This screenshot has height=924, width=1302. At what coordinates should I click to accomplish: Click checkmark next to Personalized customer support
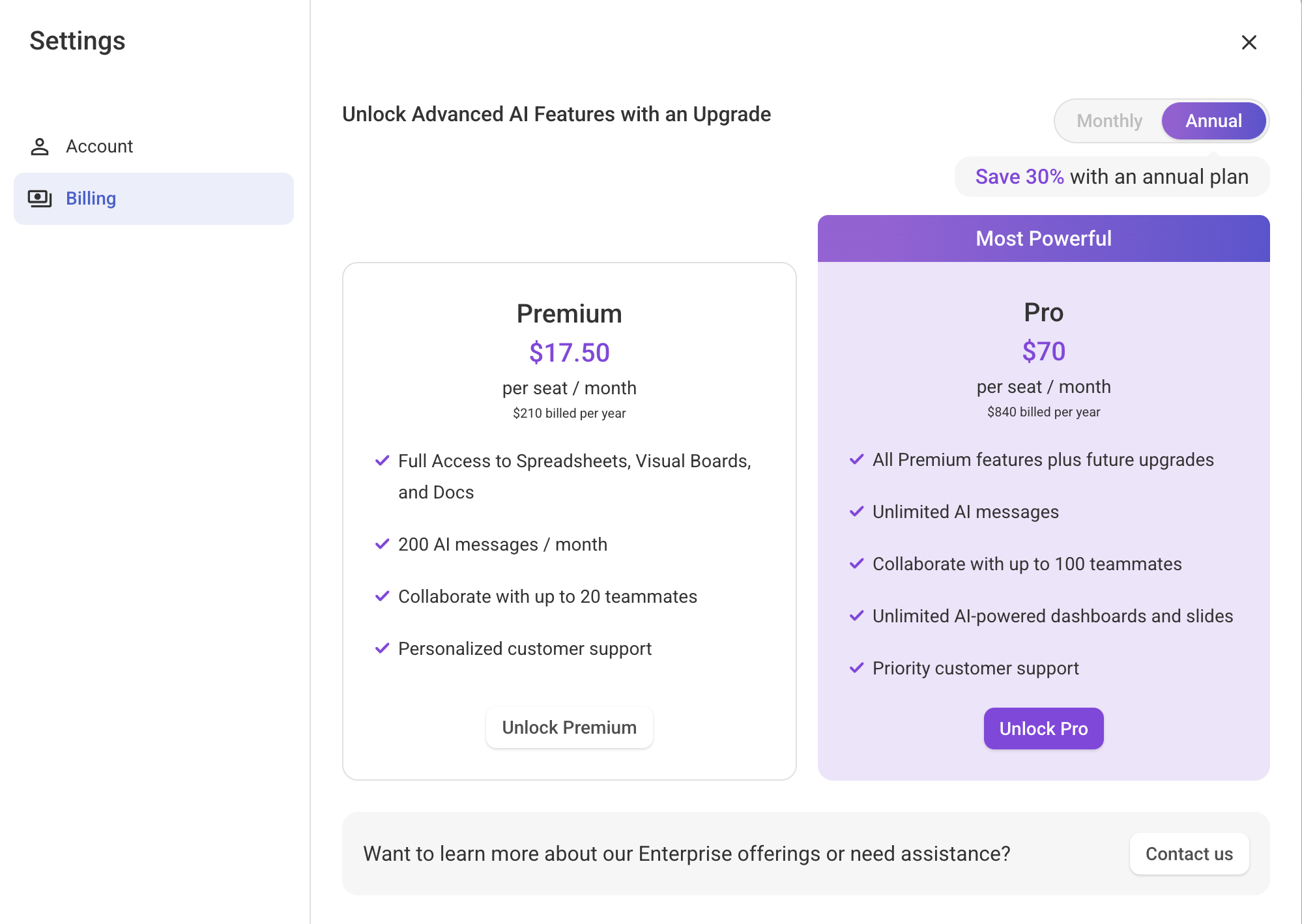click(383, 648)
